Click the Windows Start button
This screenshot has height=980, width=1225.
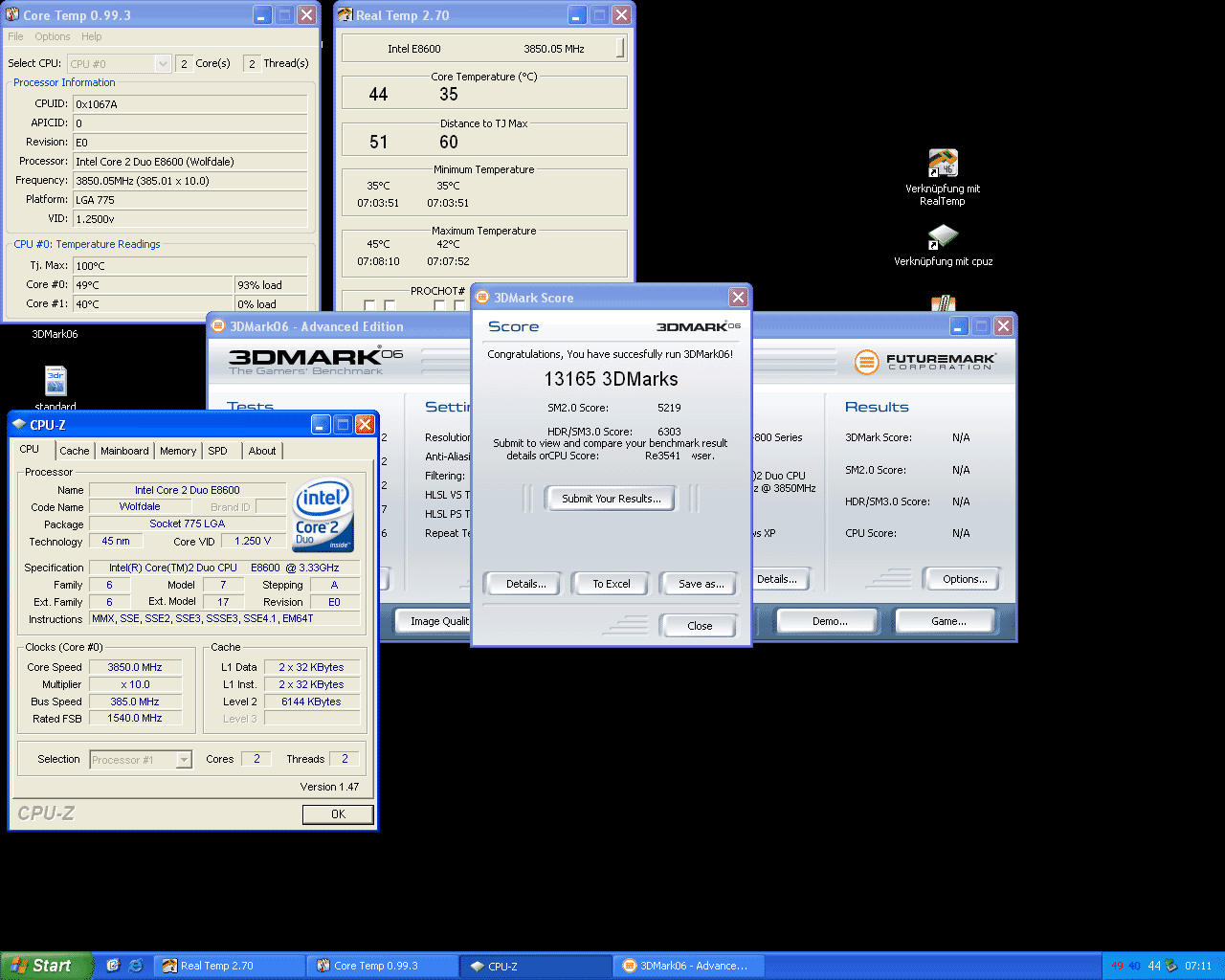point(47,966)
